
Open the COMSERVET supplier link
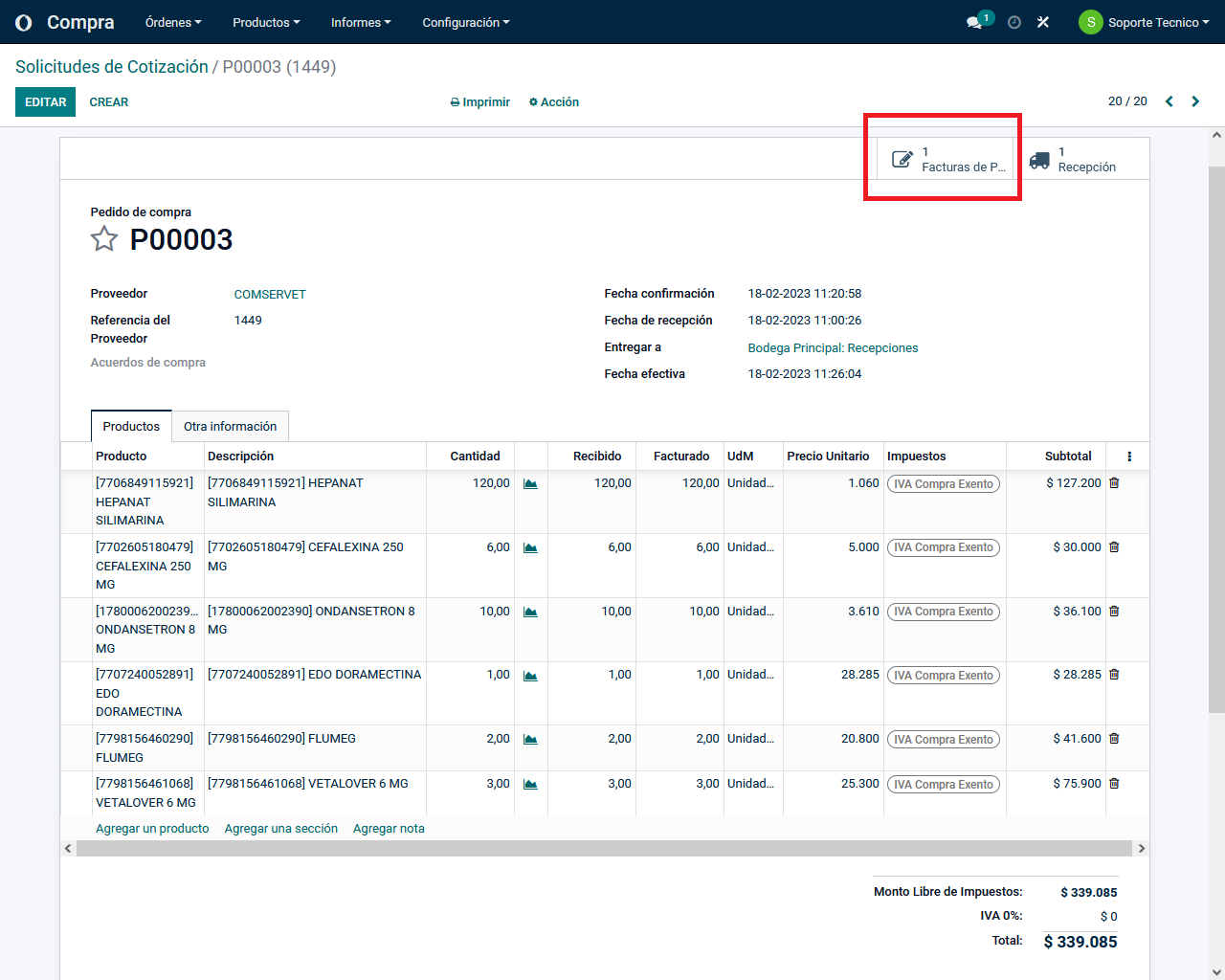click(x=270, y=295)
